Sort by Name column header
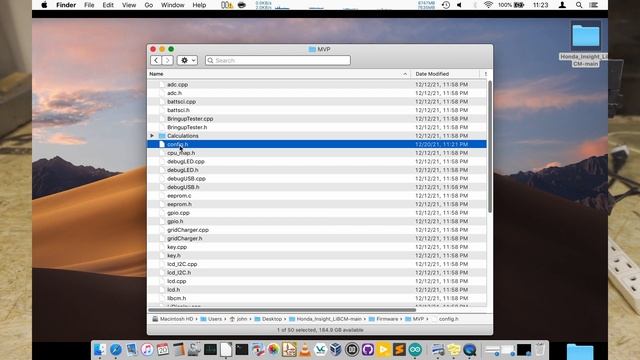 278,74
